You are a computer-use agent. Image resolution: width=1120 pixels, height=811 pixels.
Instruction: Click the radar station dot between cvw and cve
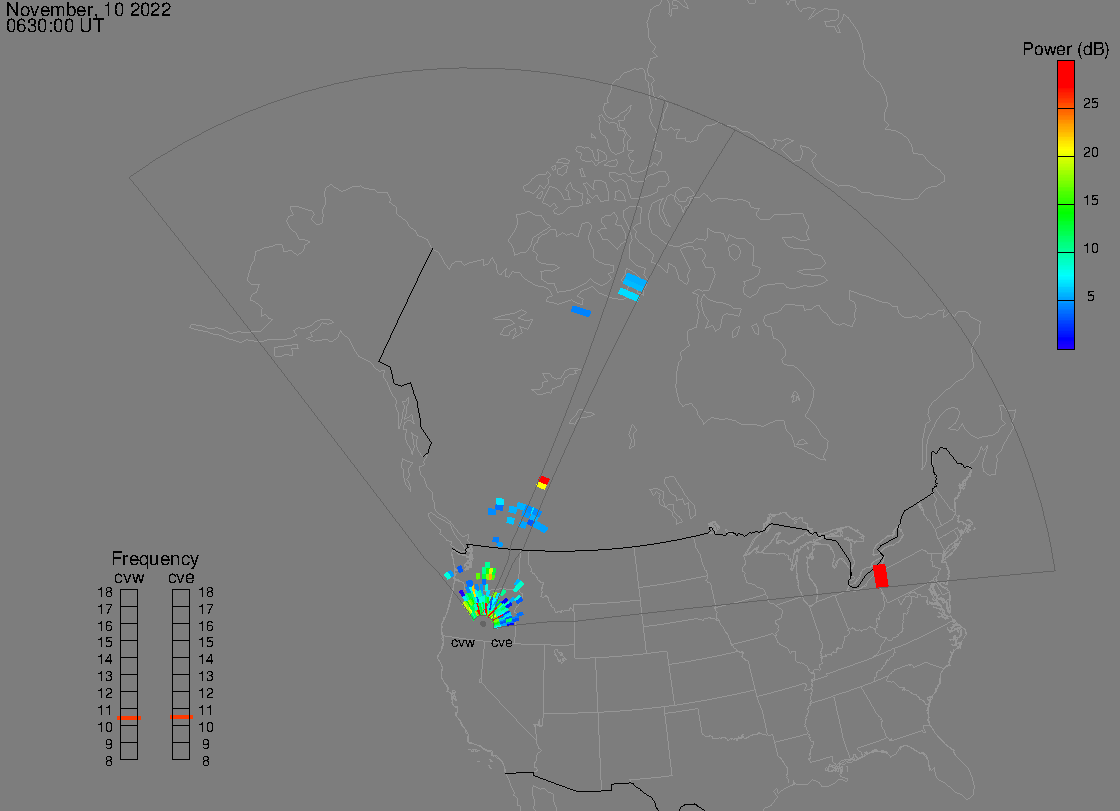click(483, 624)
